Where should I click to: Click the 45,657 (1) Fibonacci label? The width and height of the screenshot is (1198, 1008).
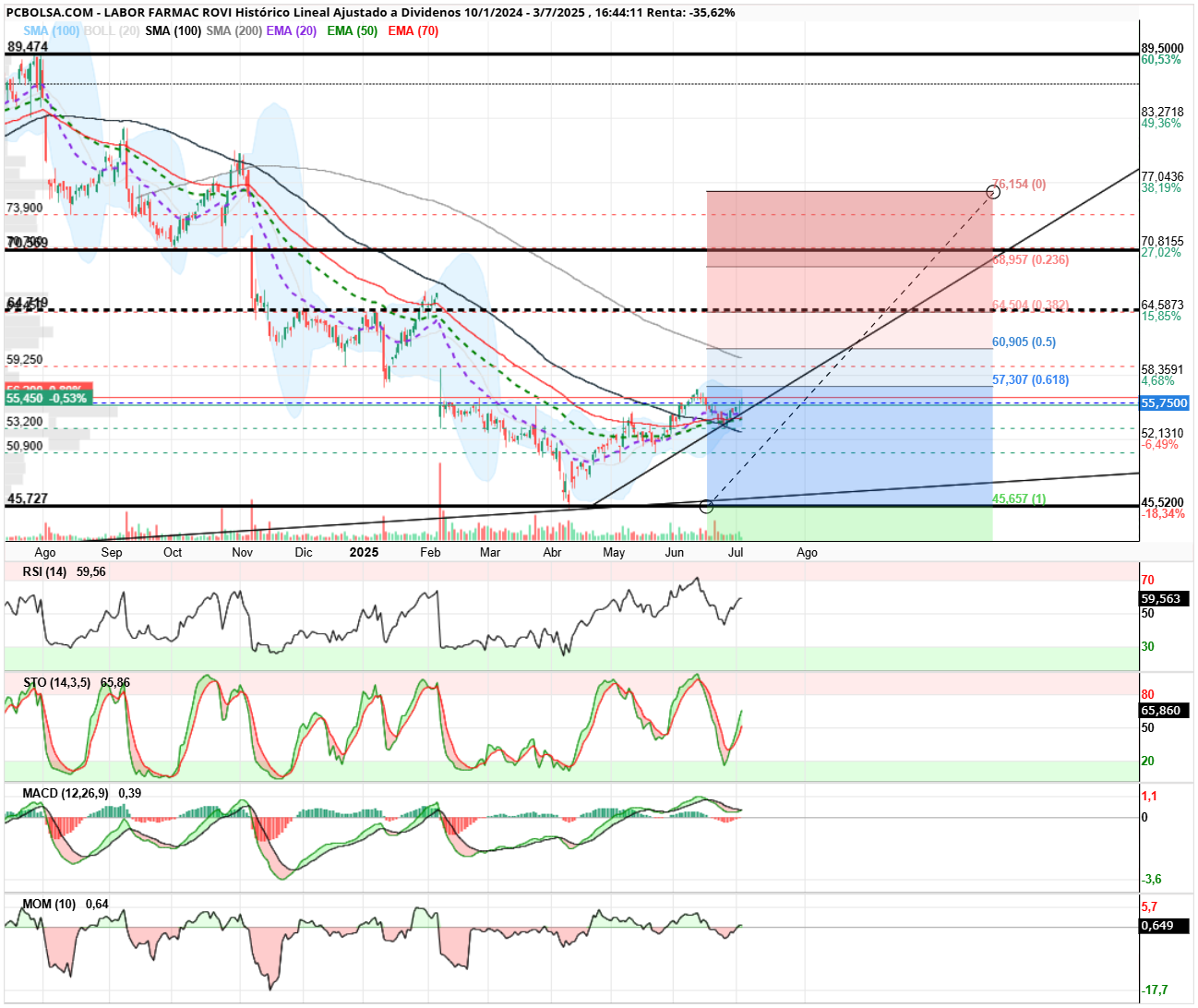(x=1019, y=499)
